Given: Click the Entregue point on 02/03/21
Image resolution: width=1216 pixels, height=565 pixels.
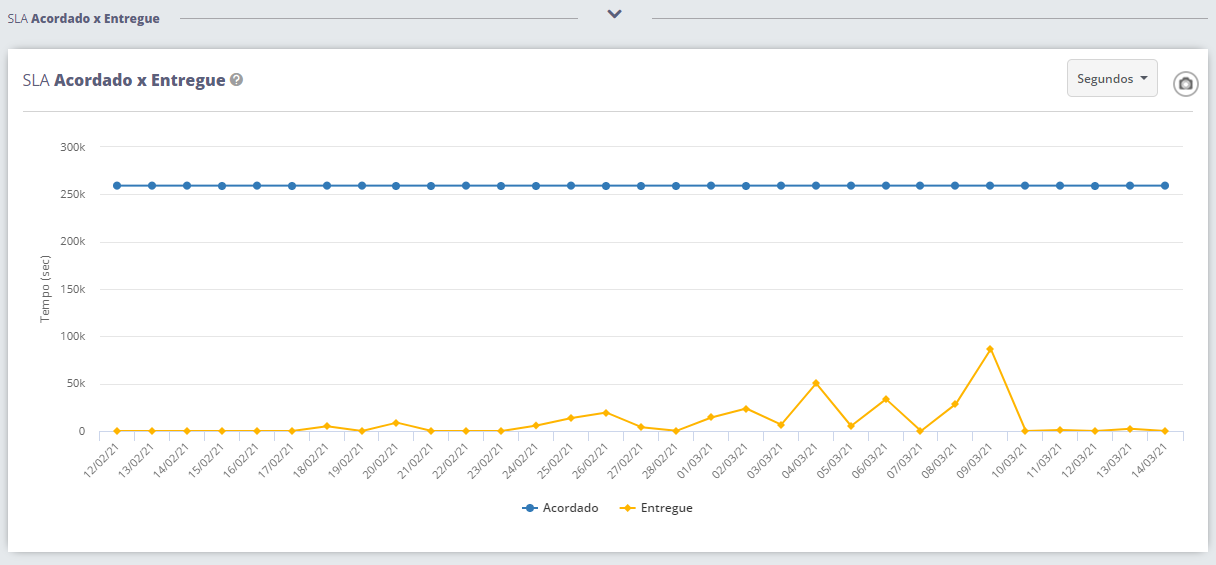Looking at the screenshot, I should point(746,409).
